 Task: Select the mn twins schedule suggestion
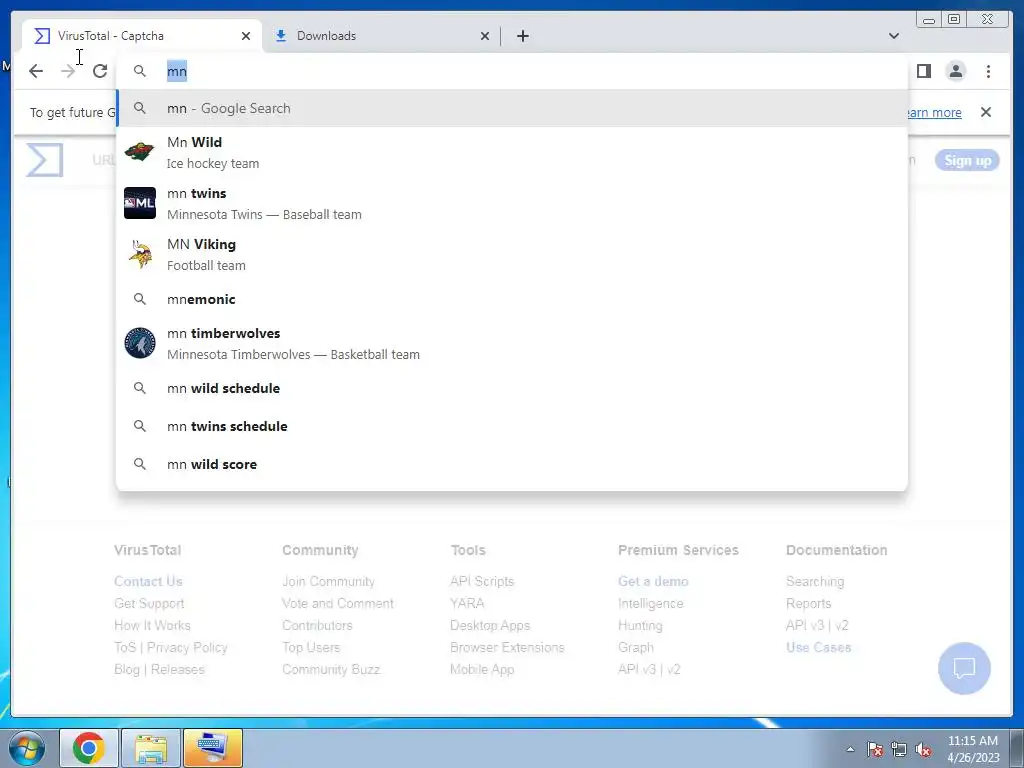tap(511, 426)
